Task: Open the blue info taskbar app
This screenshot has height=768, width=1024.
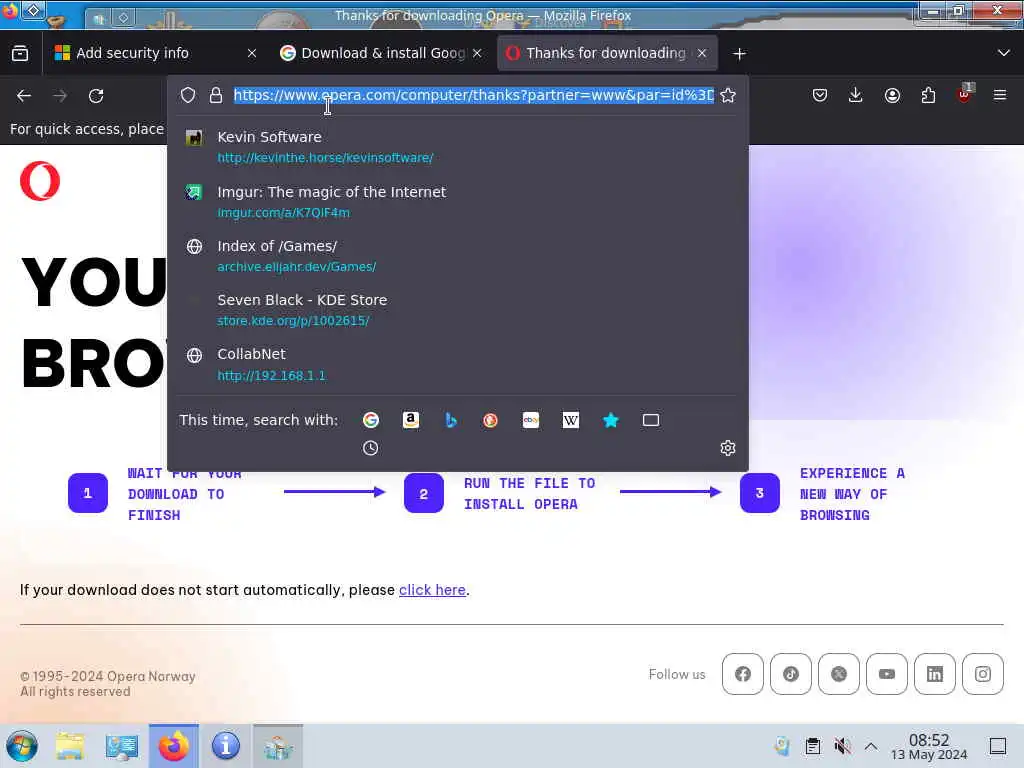Action: pyautogui.click(x=225, y=746)
